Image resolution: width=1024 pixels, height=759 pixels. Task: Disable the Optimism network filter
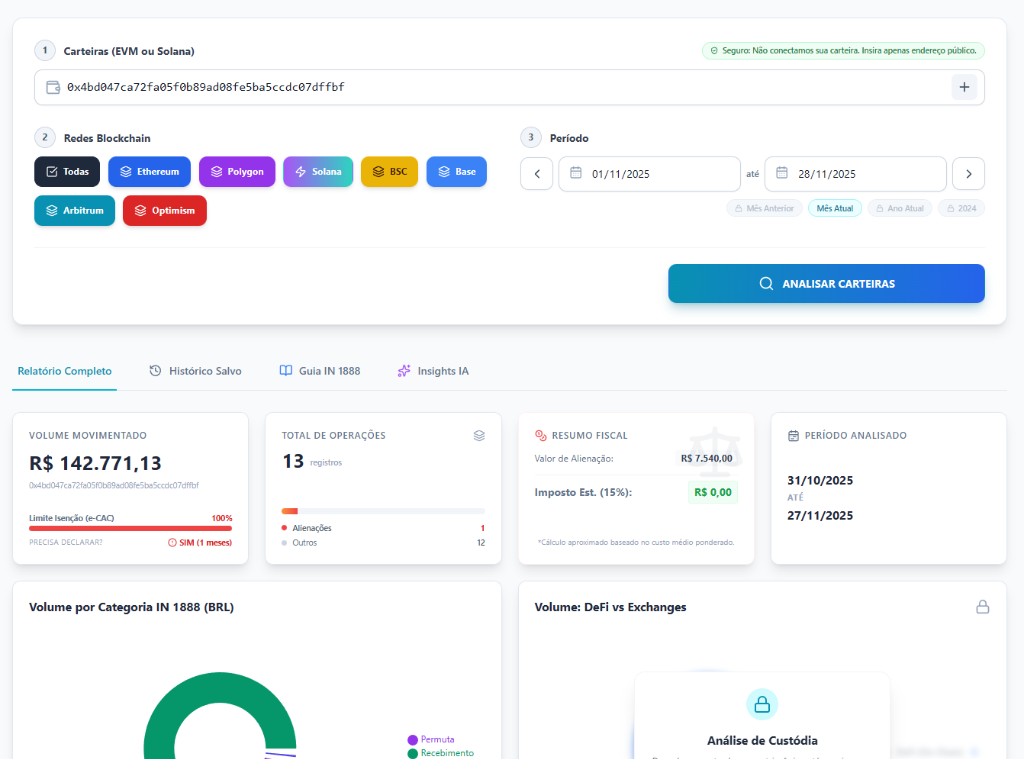[164, 210]
